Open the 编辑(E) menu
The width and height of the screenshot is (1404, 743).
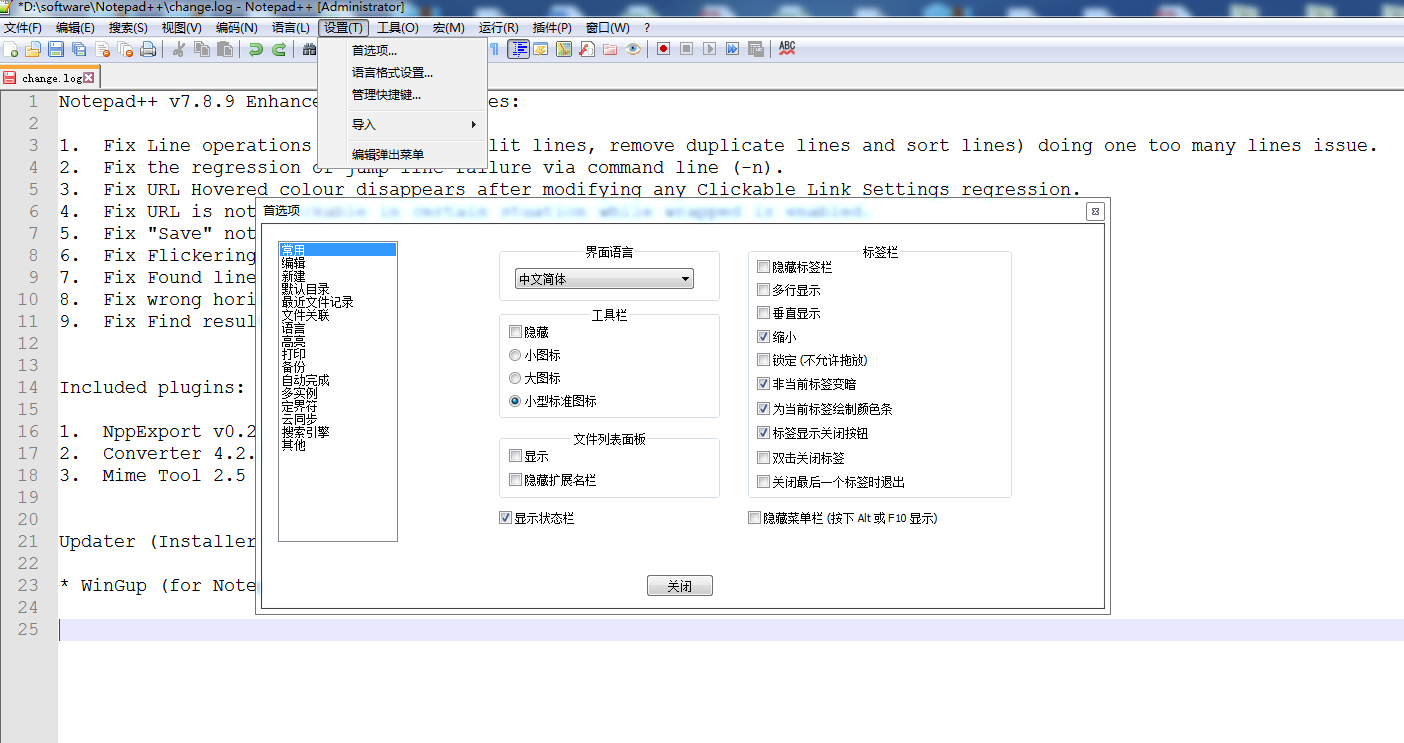point(76,28)
